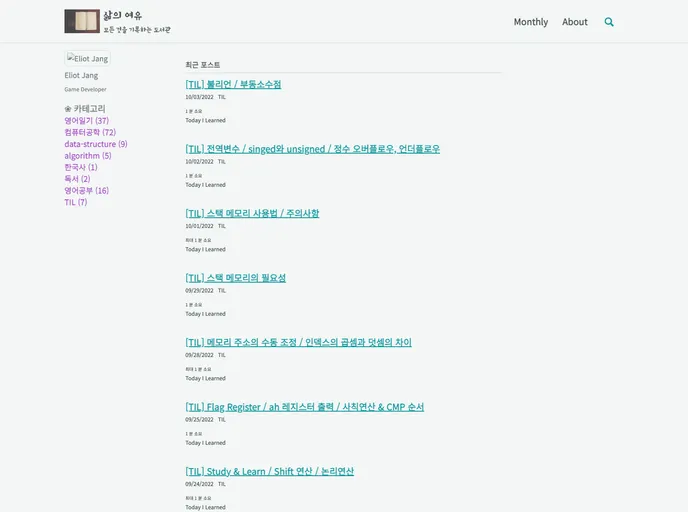
Task: Open the 불리언 / 부동소수점 post
Action: (233, 84)
